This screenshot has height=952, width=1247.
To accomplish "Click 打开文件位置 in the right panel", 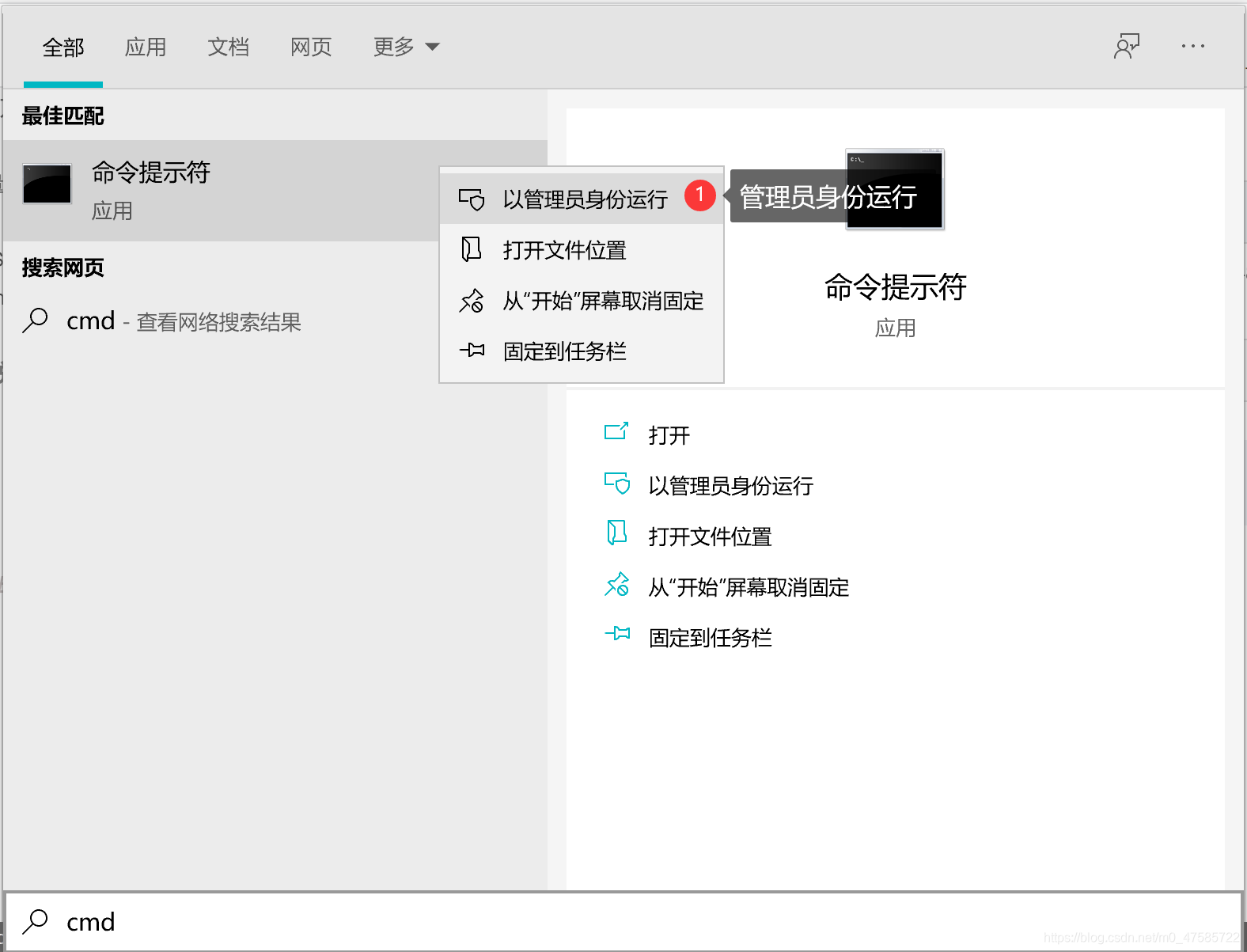I will [x=711, y=537].
